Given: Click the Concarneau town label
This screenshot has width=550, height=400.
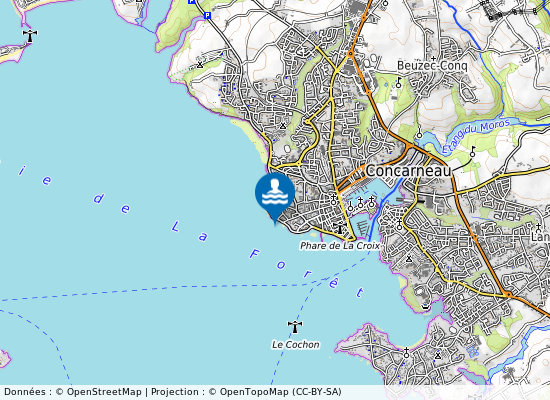Looking at the screenshot, I should (408, 171).
